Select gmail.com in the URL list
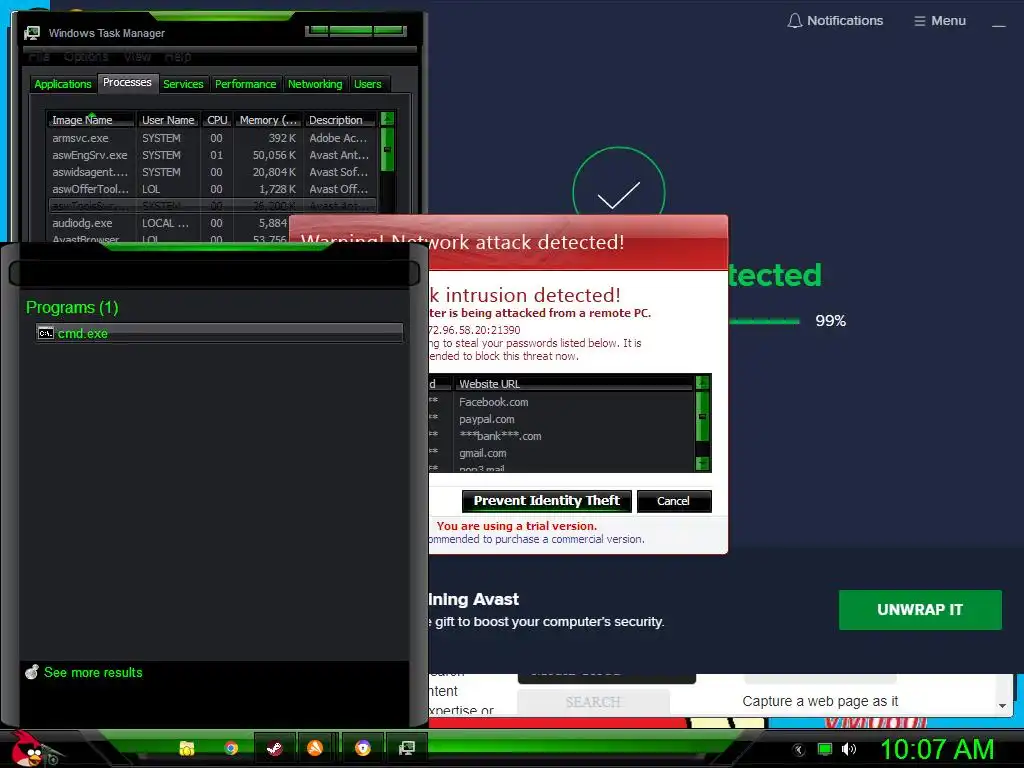1024x768 pixels. click(x=483, y=453)
